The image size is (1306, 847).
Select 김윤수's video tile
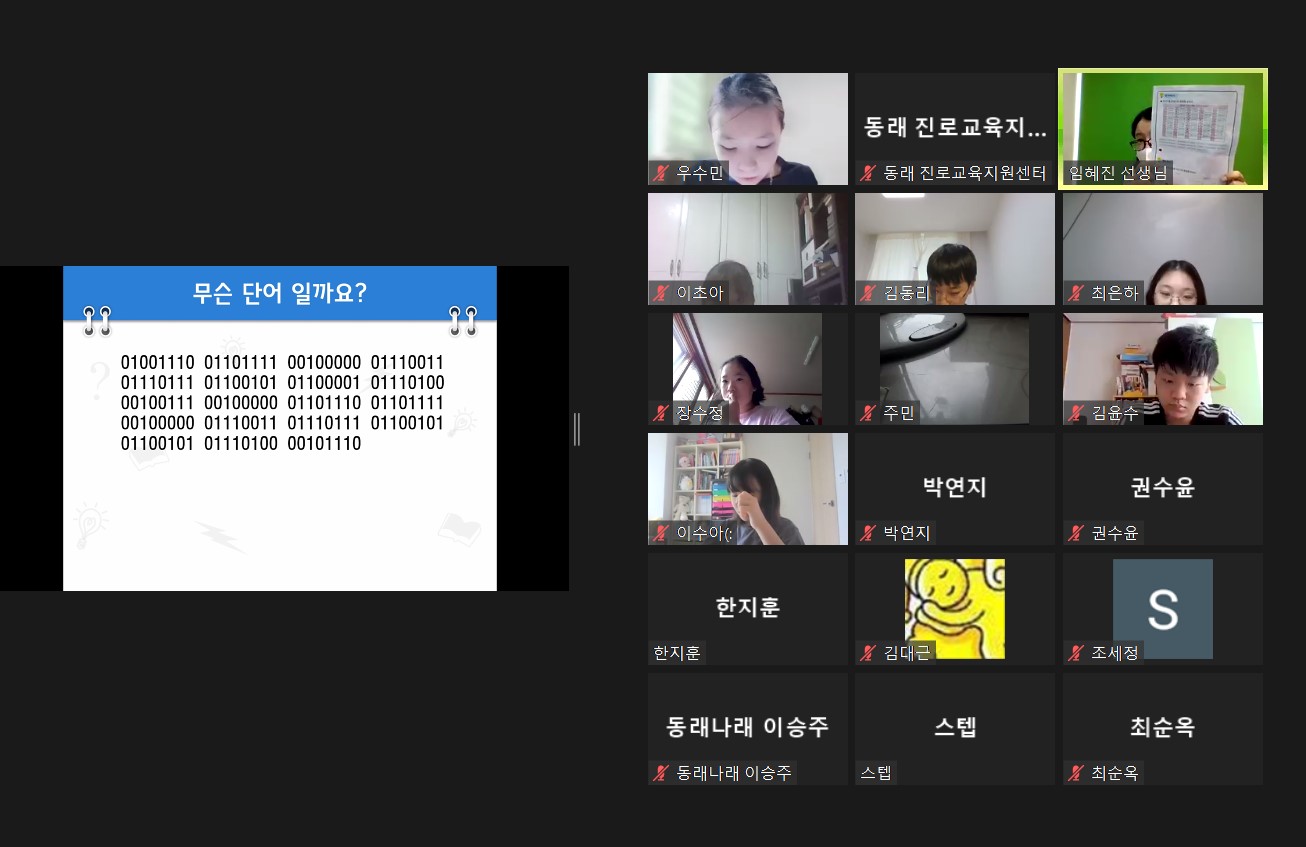1163,369
